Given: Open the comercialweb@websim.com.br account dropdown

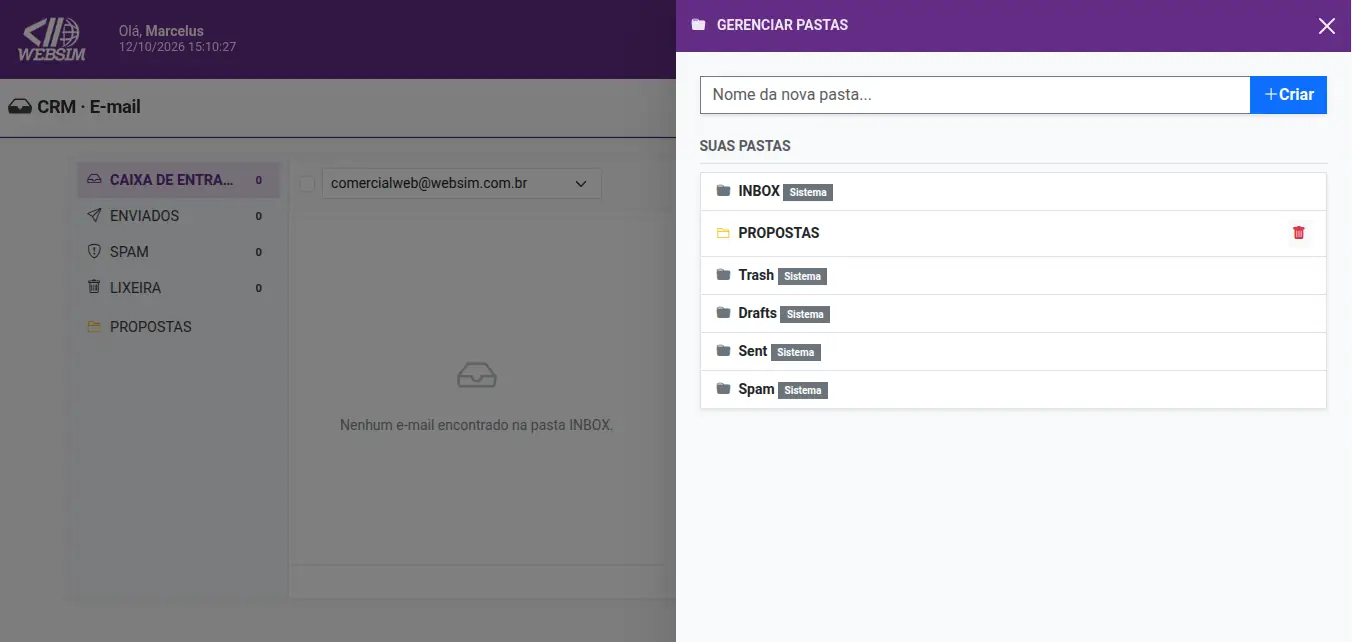Looking at the screenshot, I should click(462, 184).
